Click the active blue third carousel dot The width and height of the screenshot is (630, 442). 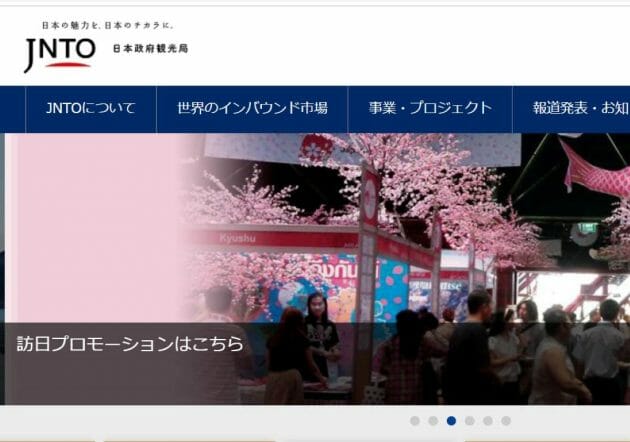point(451,421)
